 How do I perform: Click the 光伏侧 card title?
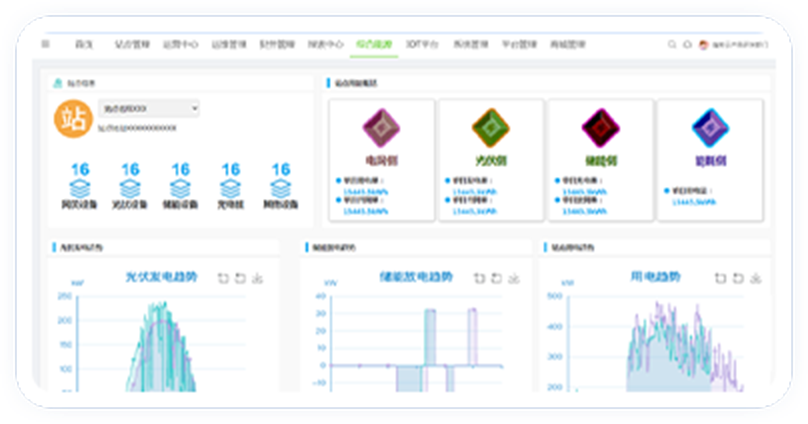[491, 161]
